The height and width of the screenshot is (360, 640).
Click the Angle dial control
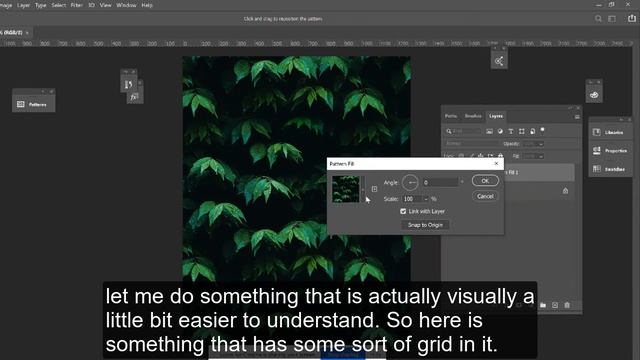click(410, 182)
